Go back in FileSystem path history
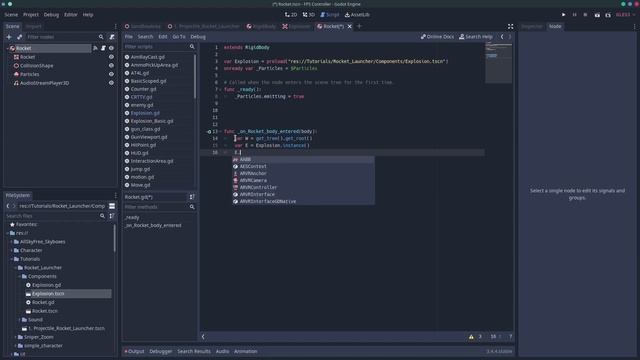The width and height of the screenshot is (640, 360). (x=8, y=206)
